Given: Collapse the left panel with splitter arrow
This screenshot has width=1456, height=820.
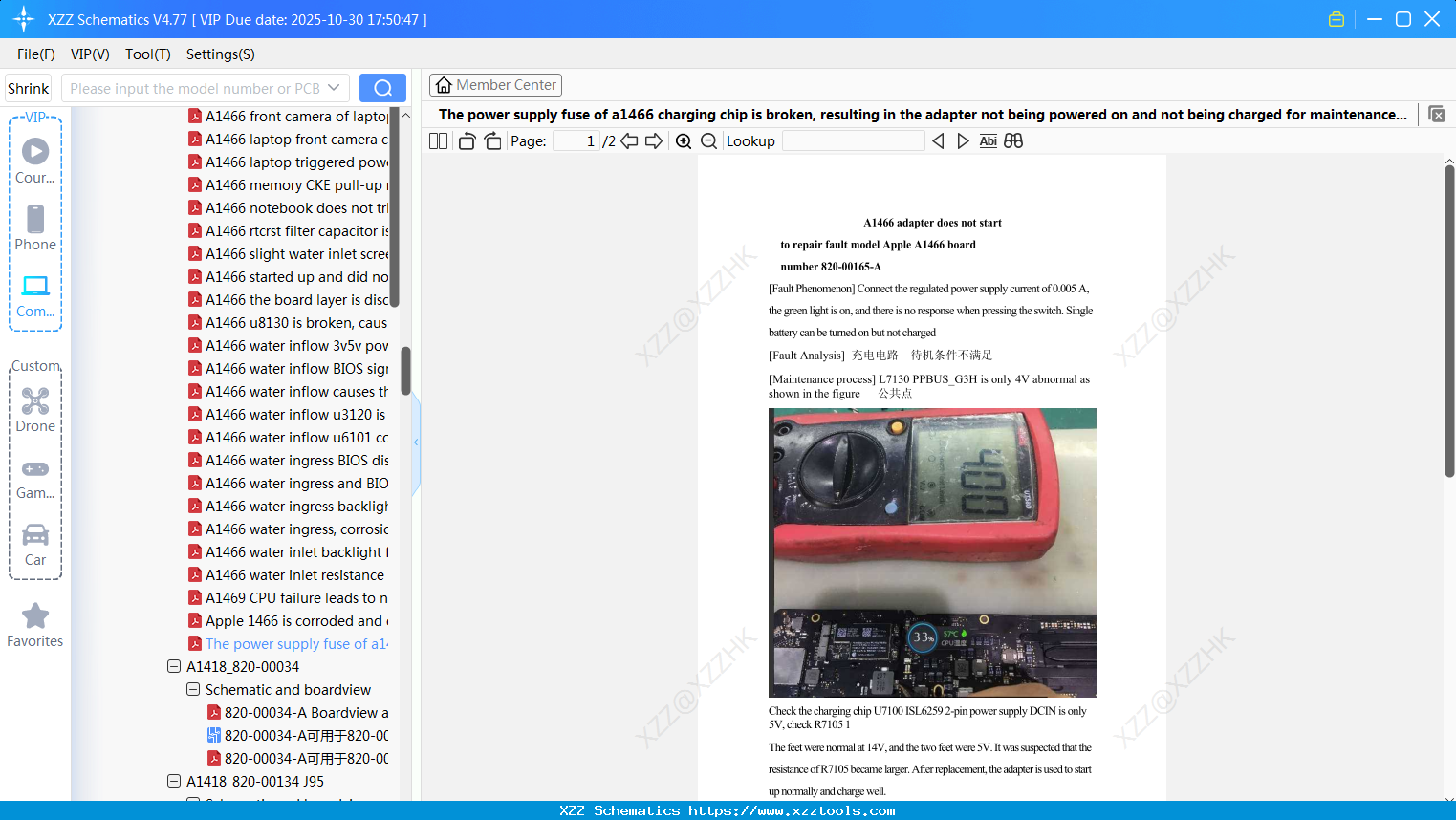Looking at the screenshot, I should tap(416, 442).
